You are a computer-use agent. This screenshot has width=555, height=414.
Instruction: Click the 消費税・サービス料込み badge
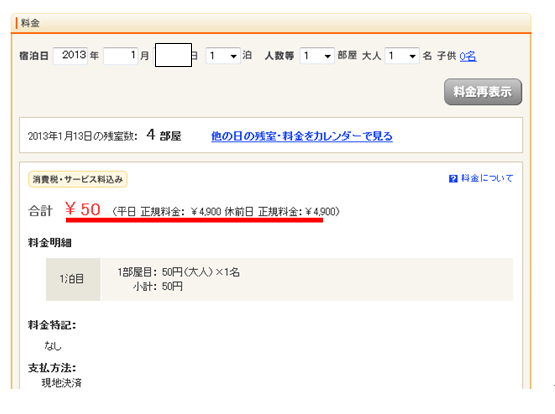[x=78, y=179]
